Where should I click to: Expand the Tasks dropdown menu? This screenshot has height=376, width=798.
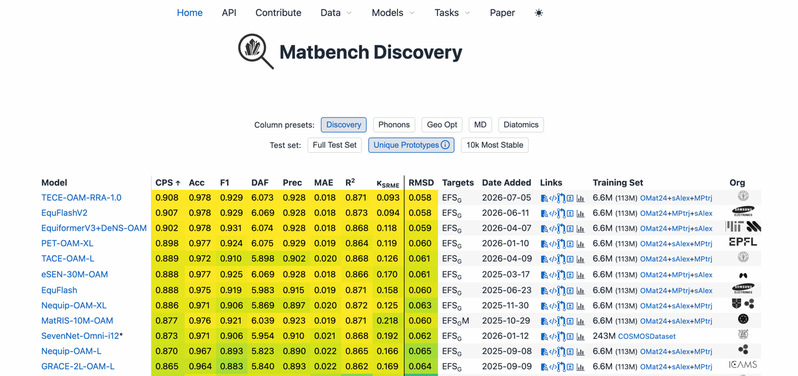[452, 13]
